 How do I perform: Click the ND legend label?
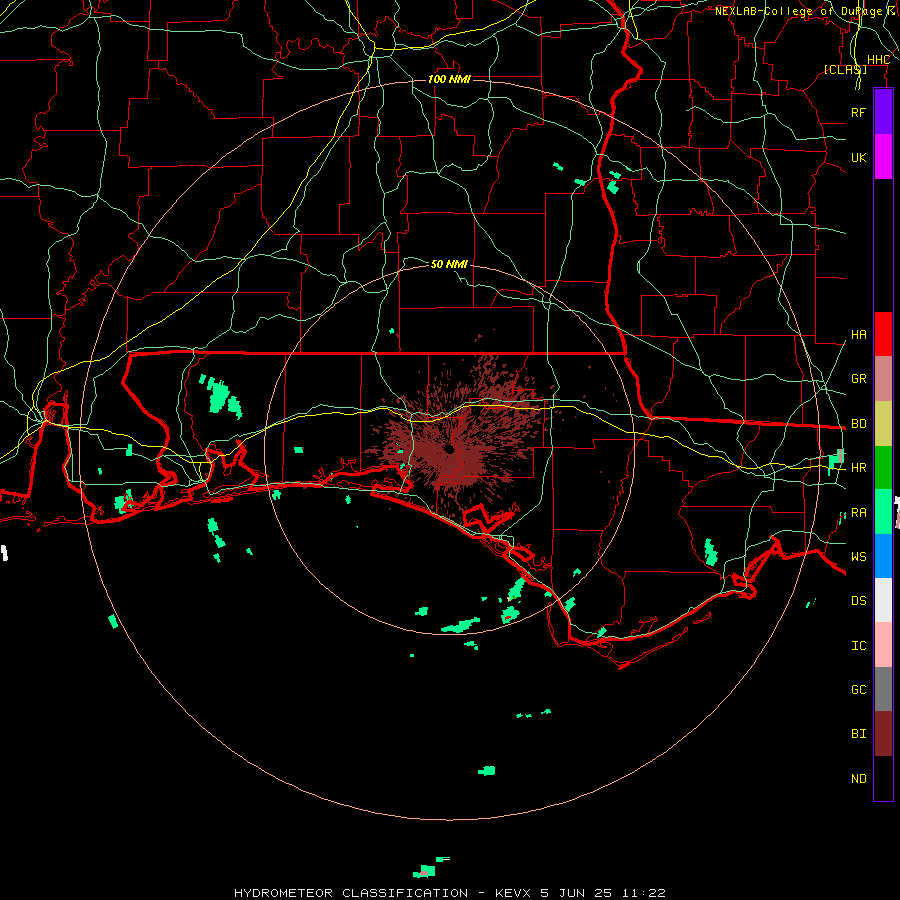[858, 779]
